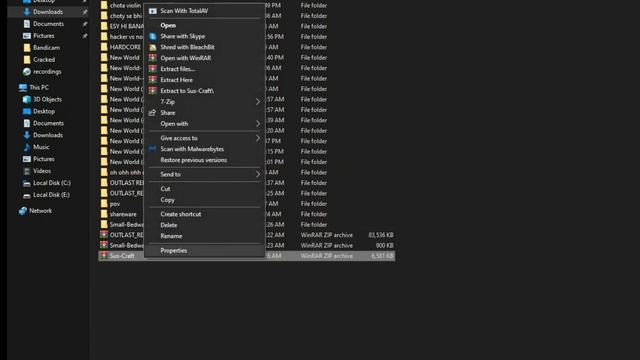Click the This PC computer icon
Viewport: 640px width, 360px height.
(x=23, y=87)
